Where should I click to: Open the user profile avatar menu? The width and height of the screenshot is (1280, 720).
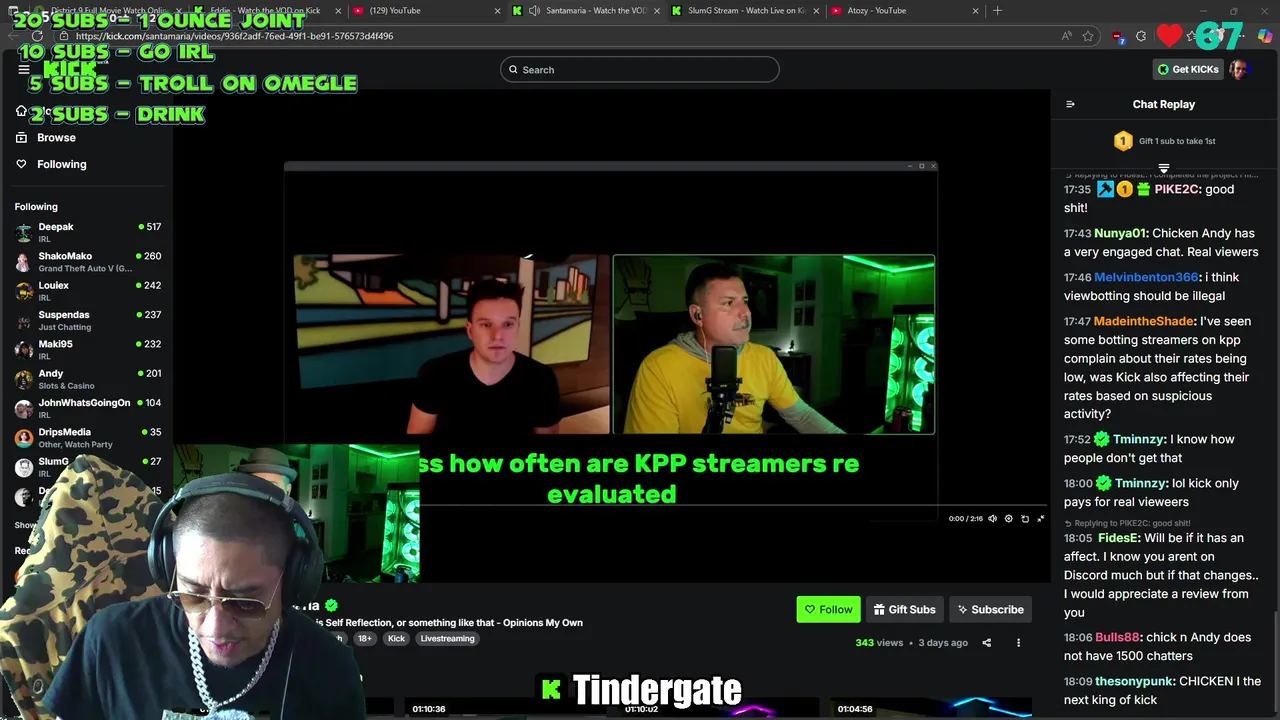pos(1239,69)
